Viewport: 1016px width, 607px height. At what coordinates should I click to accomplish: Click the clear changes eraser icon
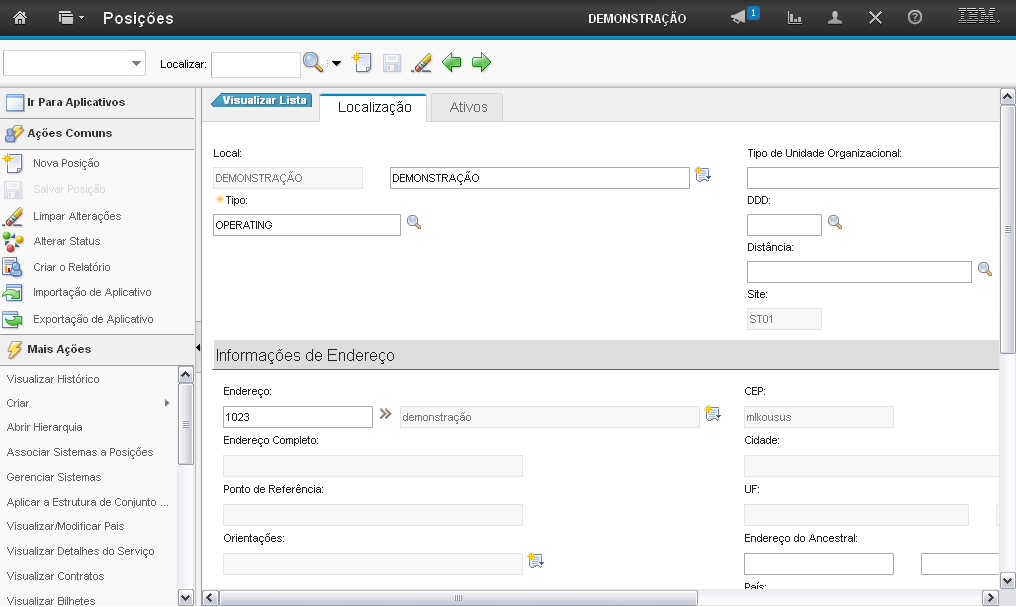[422, 63]
